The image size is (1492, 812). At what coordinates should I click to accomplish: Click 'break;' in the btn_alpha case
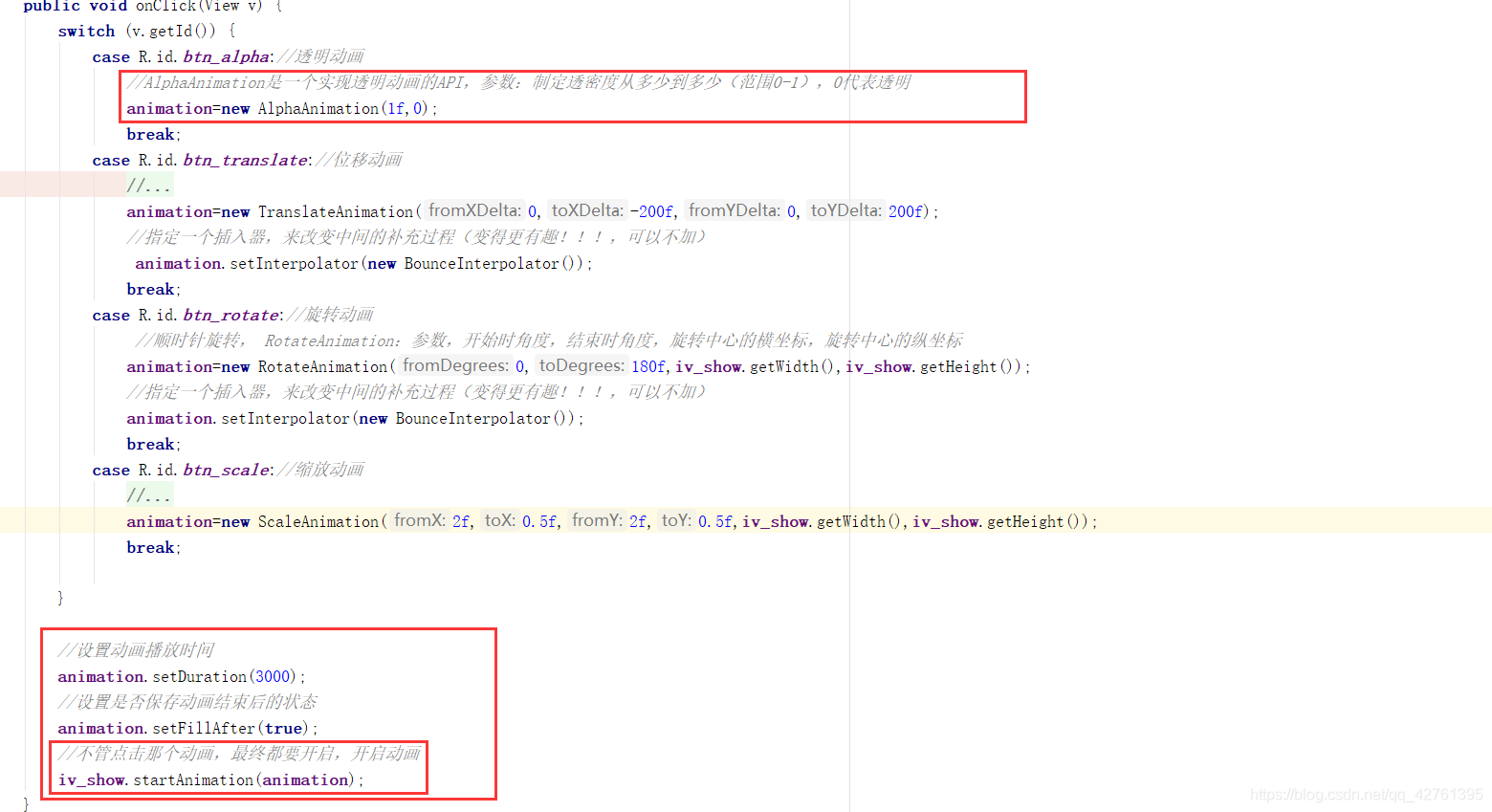click(153, 134)
